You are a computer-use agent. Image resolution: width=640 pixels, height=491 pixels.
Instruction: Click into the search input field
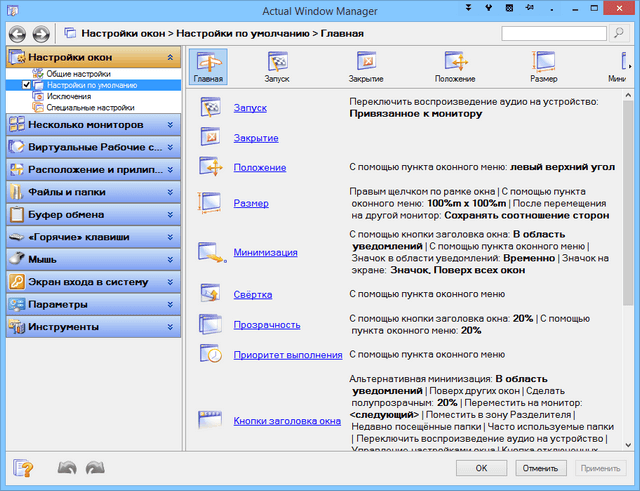(552, 33)
